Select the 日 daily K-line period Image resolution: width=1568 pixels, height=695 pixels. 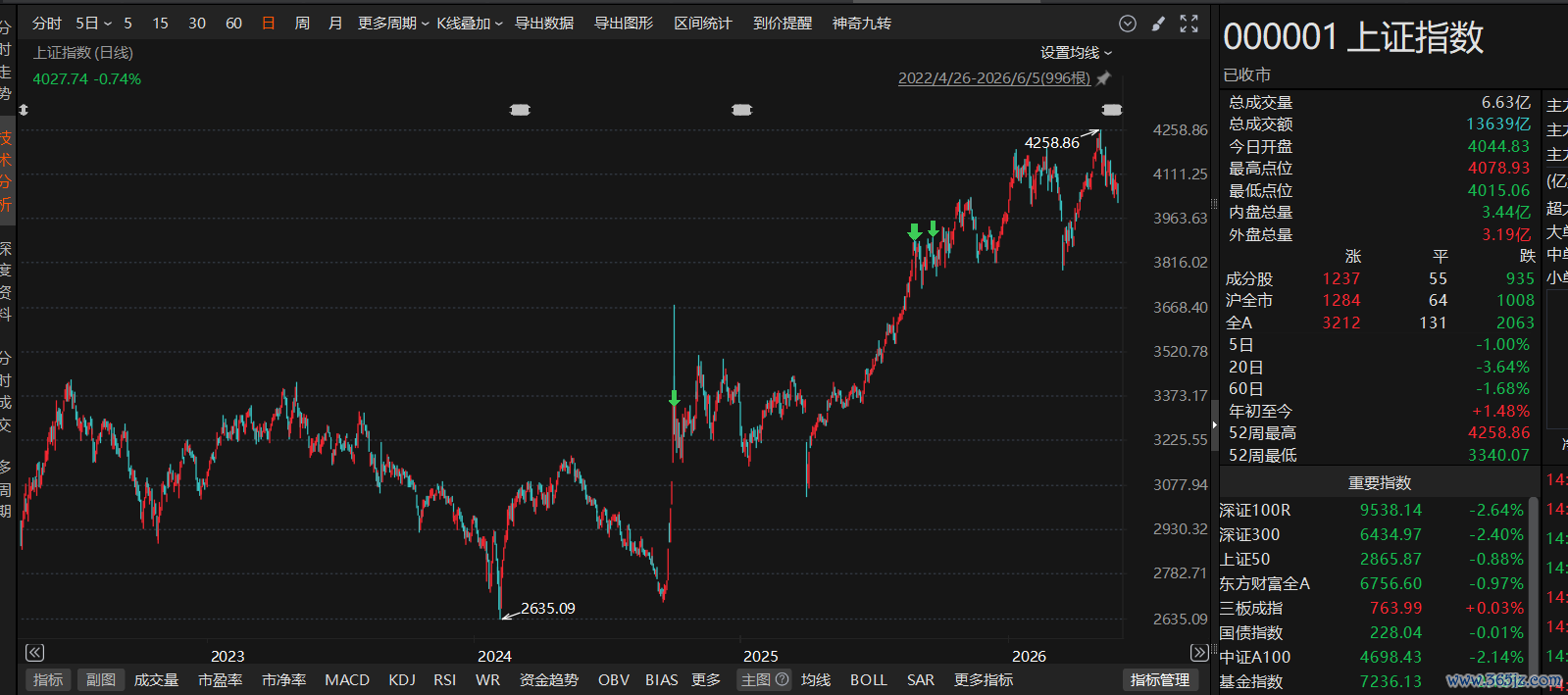click(x=269, y=24)
